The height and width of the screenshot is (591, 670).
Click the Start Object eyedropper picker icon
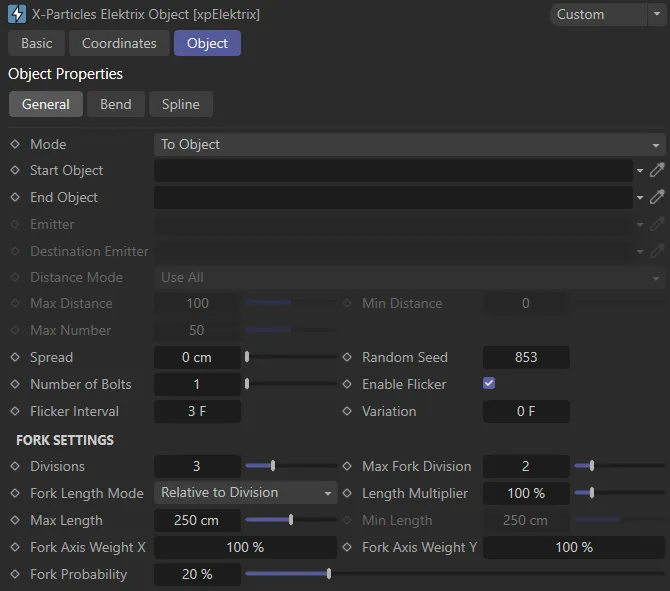pos(657,171)
